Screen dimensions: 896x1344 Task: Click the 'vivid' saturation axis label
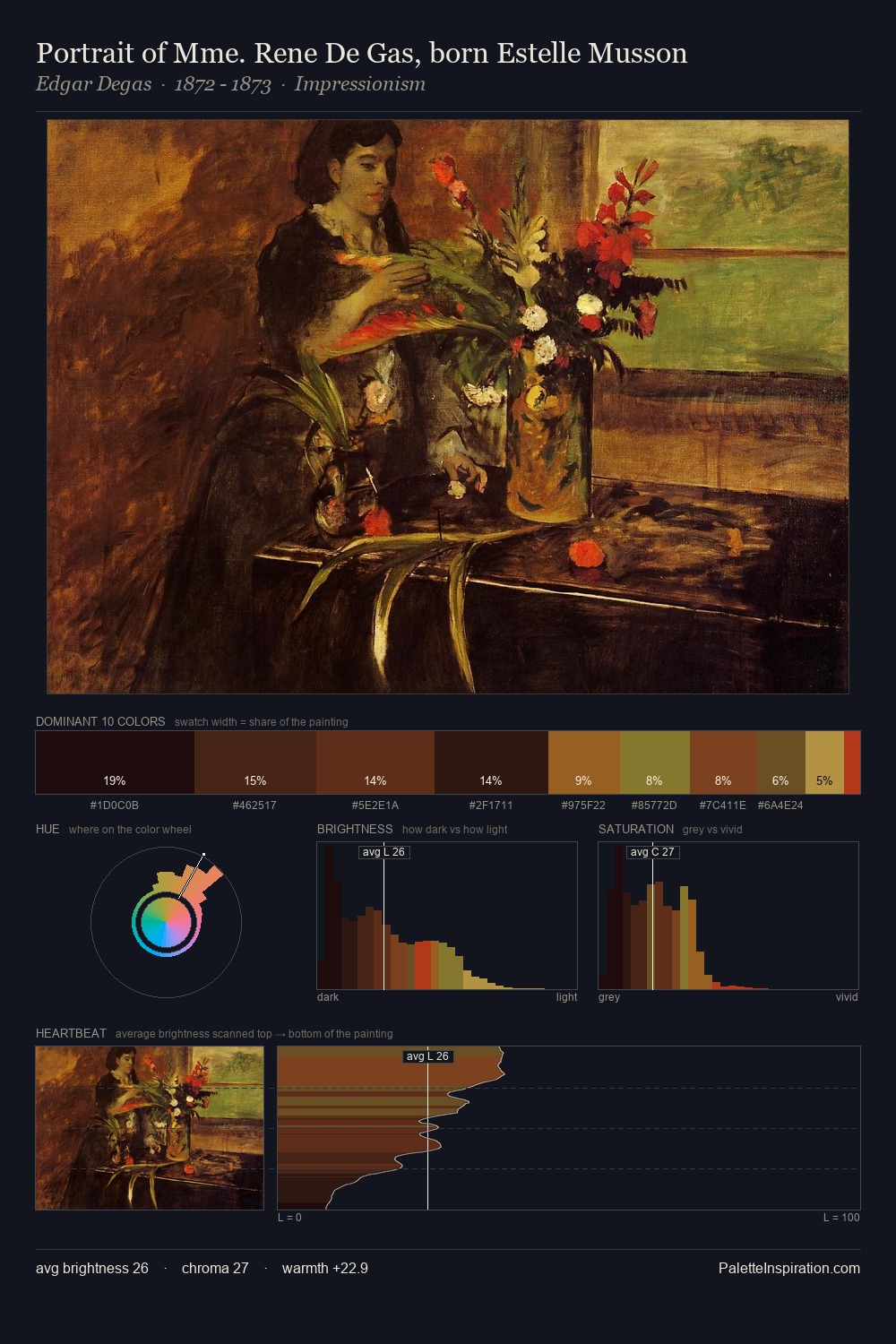point(847,996)
